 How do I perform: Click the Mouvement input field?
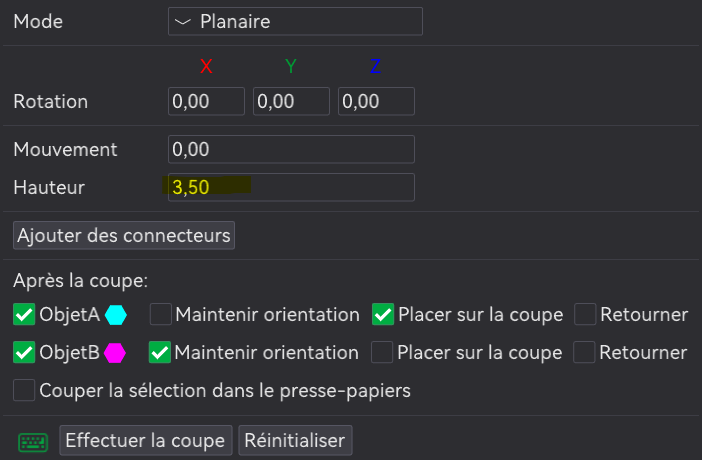point(291,149)
